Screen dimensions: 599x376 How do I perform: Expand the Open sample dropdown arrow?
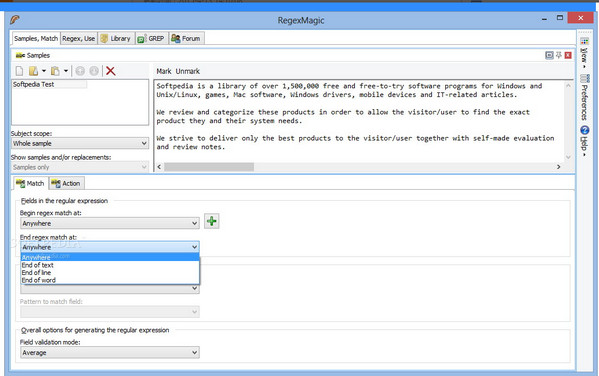tap(44, 71)
